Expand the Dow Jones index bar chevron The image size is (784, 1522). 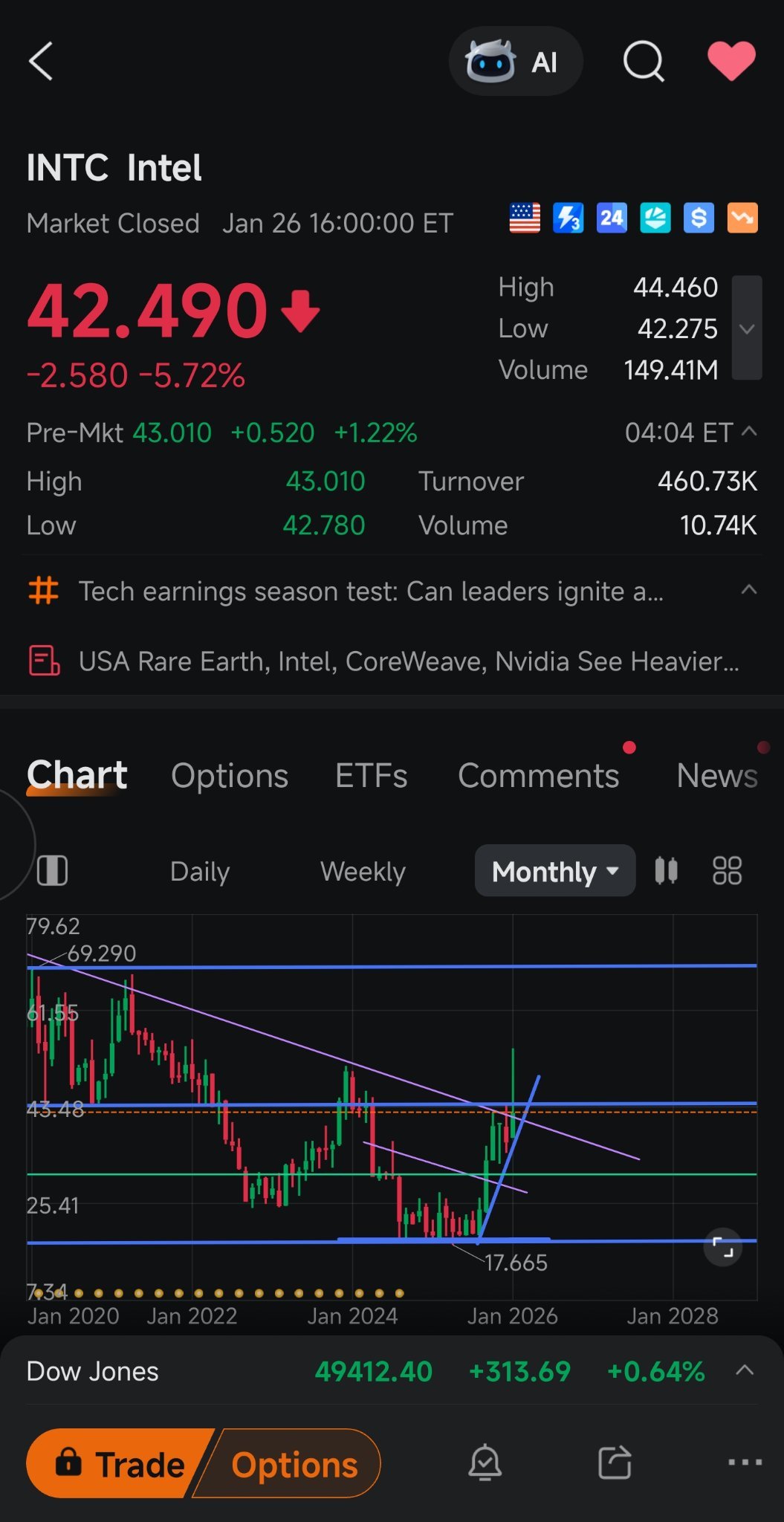[x=745, y=1370]
